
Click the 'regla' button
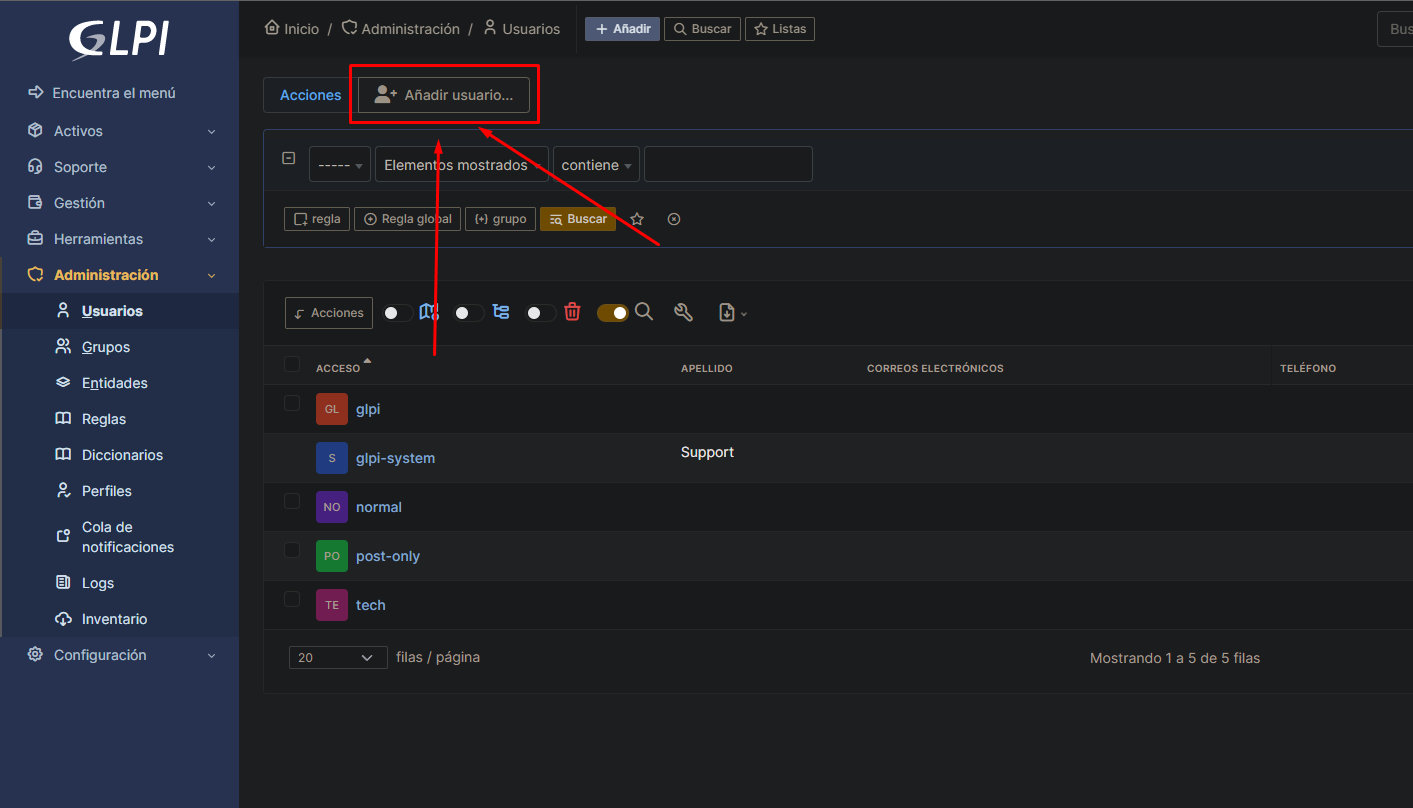tap(317, 219)
